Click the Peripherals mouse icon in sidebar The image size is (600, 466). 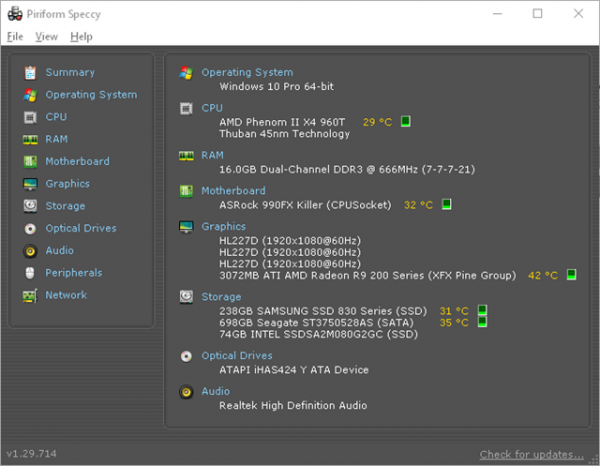(x=30, y=273)
